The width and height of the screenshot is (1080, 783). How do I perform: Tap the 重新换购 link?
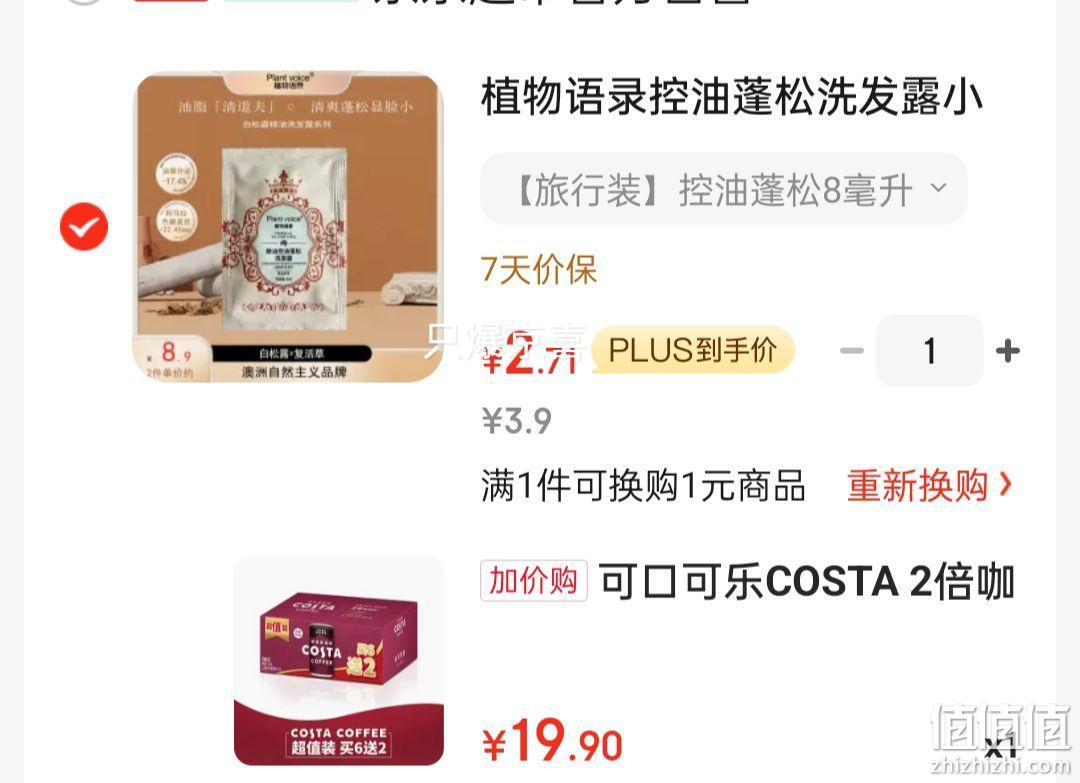[x=917, y=486]
